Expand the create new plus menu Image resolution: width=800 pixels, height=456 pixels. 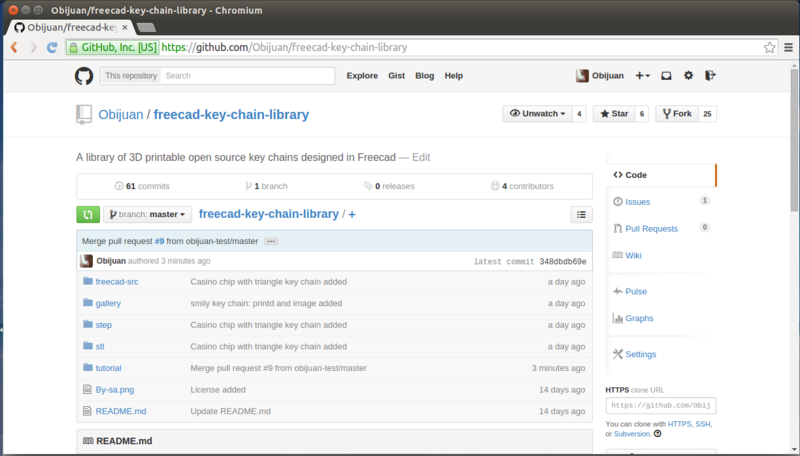643,76
